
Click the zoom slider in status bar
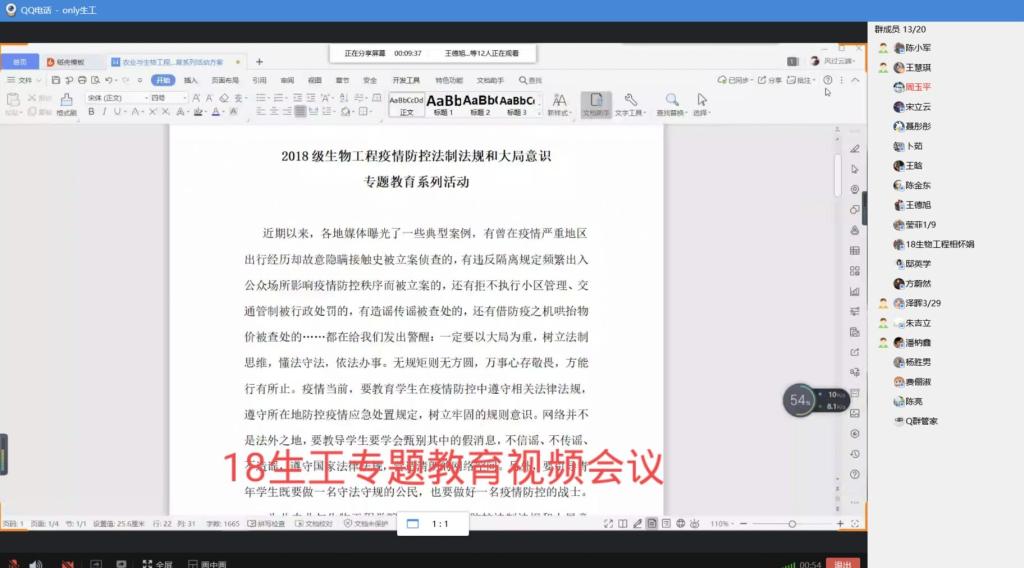pos(792,524)
